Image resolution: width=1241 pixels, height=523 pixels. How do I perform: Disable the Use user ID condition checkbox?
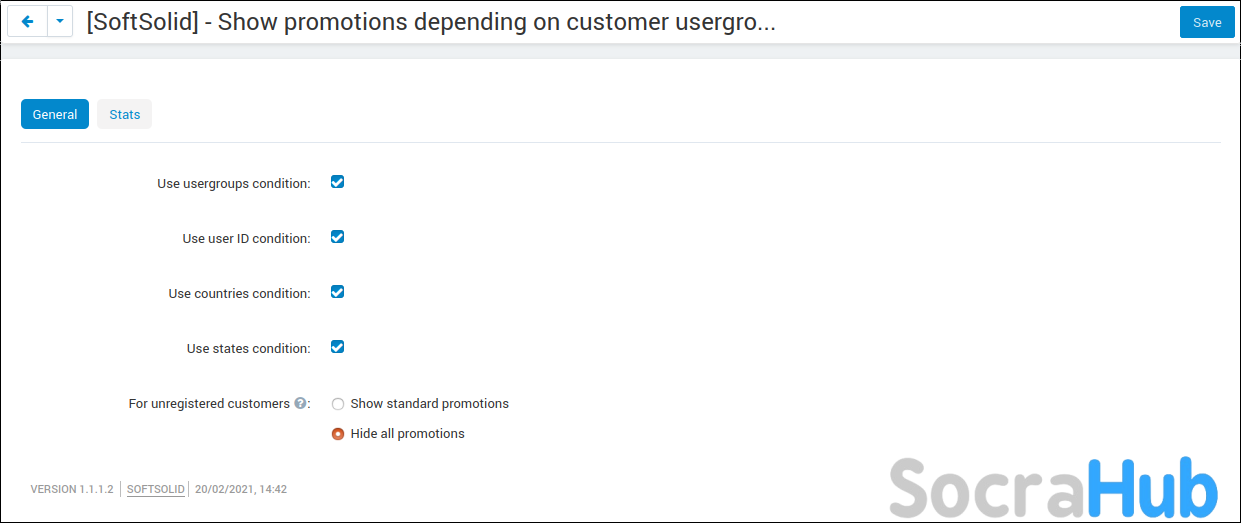click(x=338, y=237)
